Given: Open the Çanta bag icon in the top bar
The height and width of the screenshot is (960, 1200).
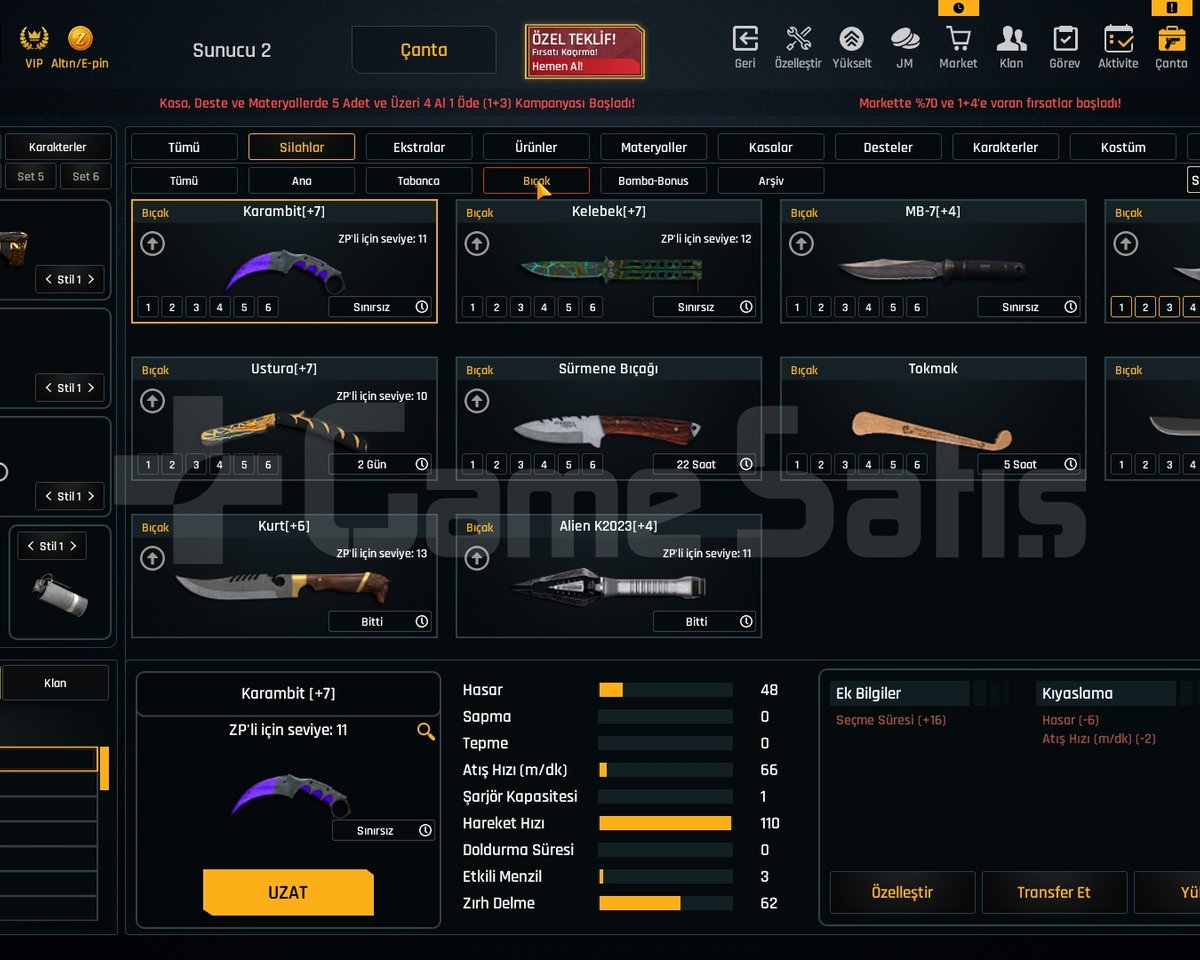Looking at the screenshot, I should click(x=1171, y=39).
